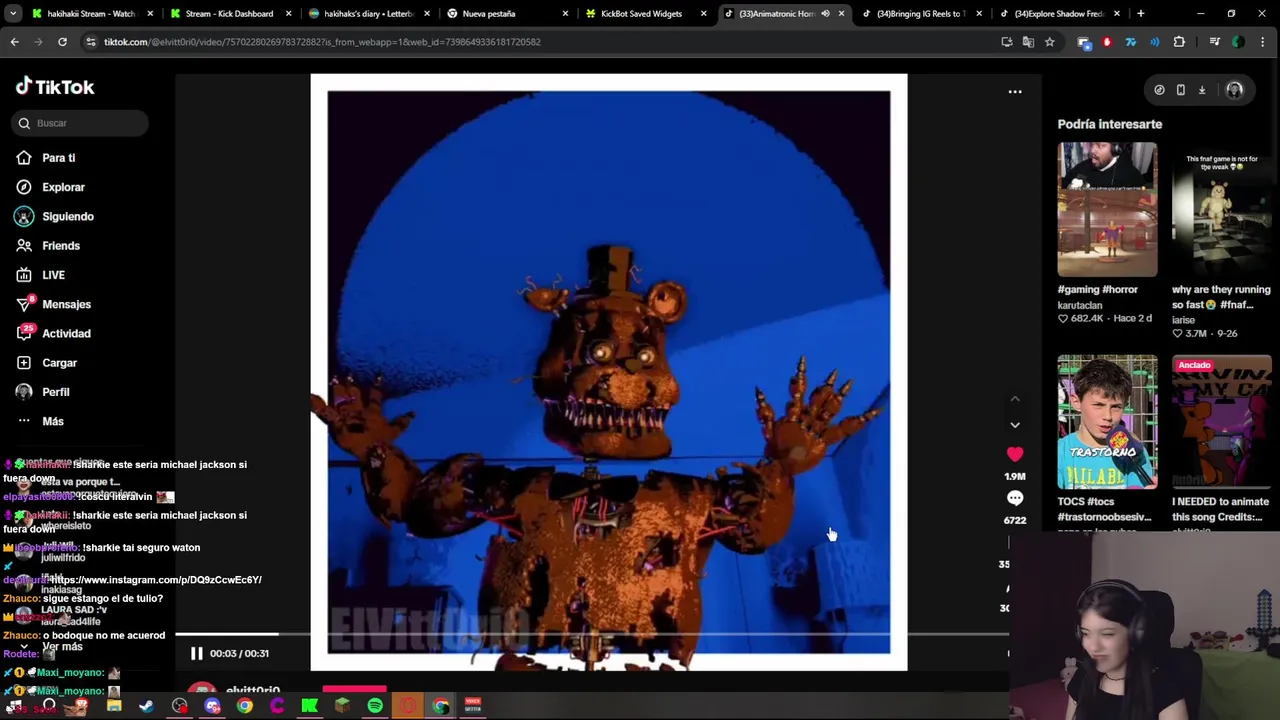The image size is (1280, 720).
Task: Open the Explorar section
Action: point(63,187)
